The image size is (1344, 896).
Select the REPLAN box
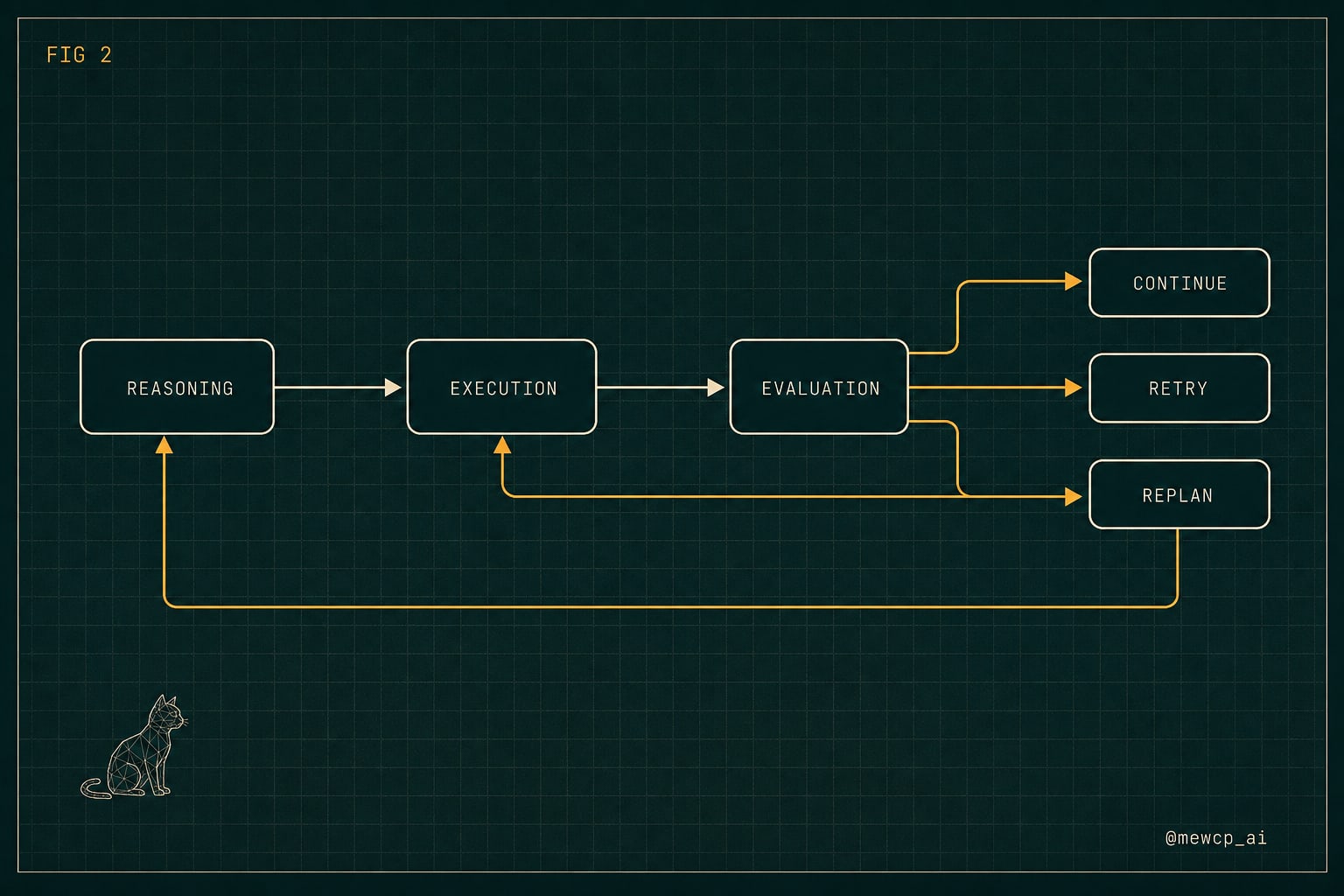click(x=1179, y=494)
